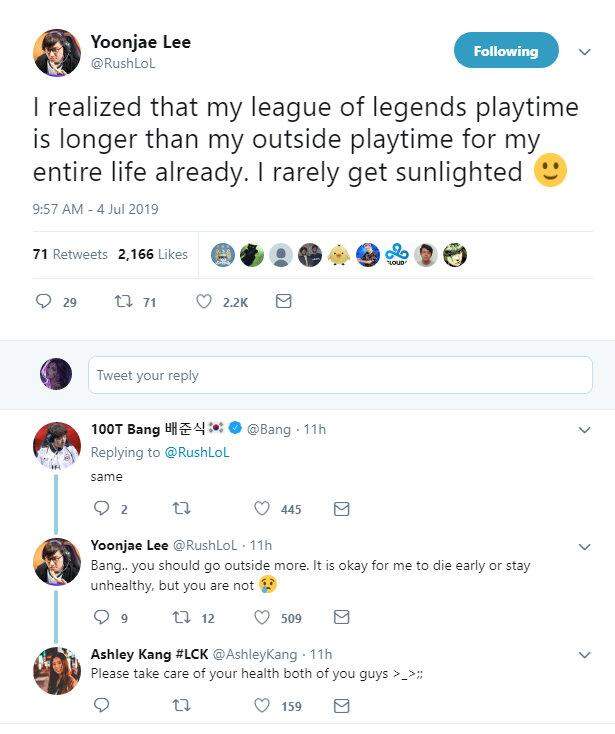The image size is (615, 734).
Task: Like the main tweet with 2.2K likes
Action: click(204, 301)
